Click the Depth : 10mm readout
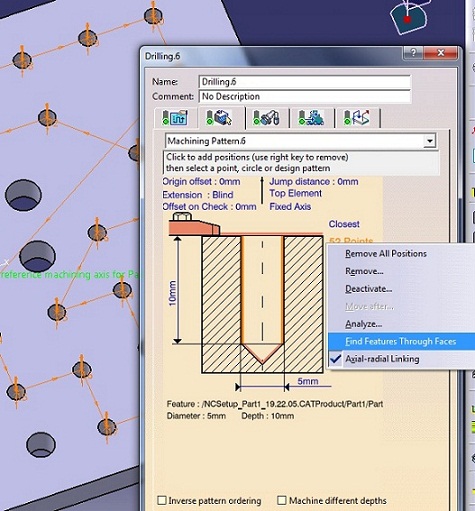This screenshot has width=475, height=511. [267, 416]
